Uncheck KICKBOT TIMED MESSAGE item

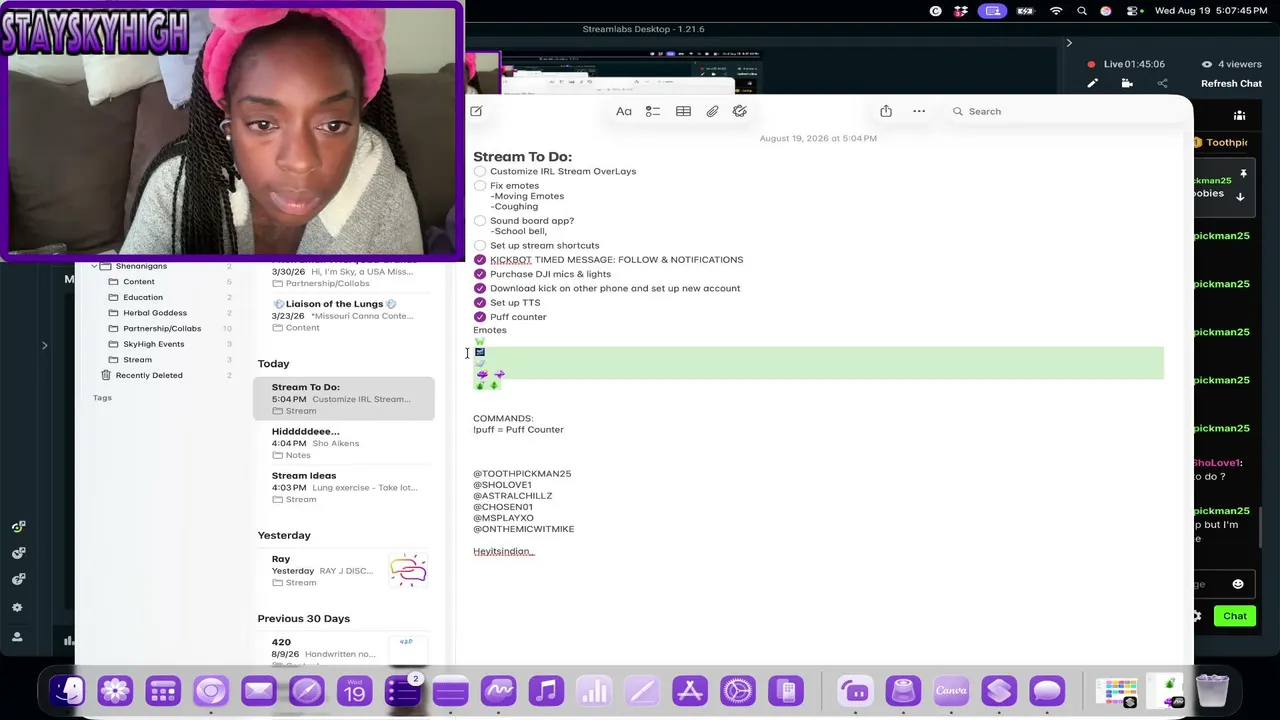[480, 259]
